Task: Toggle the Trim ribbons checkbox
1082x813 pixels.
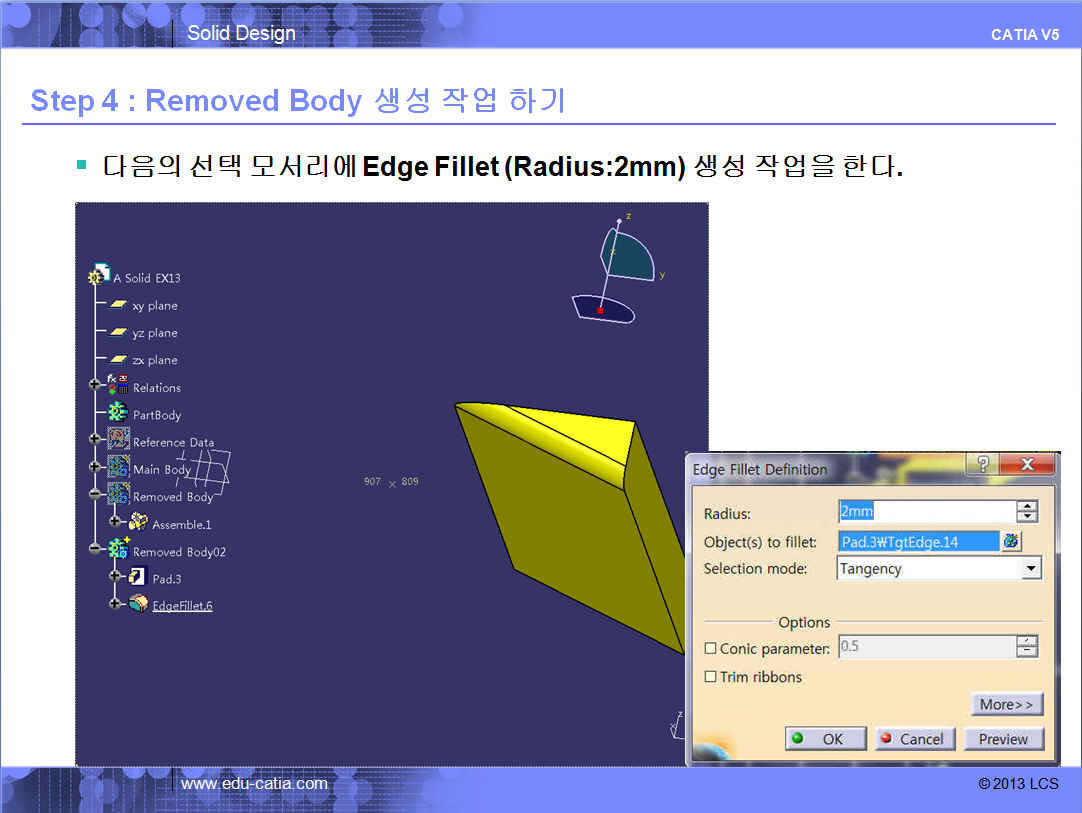Action: point(710,676)
